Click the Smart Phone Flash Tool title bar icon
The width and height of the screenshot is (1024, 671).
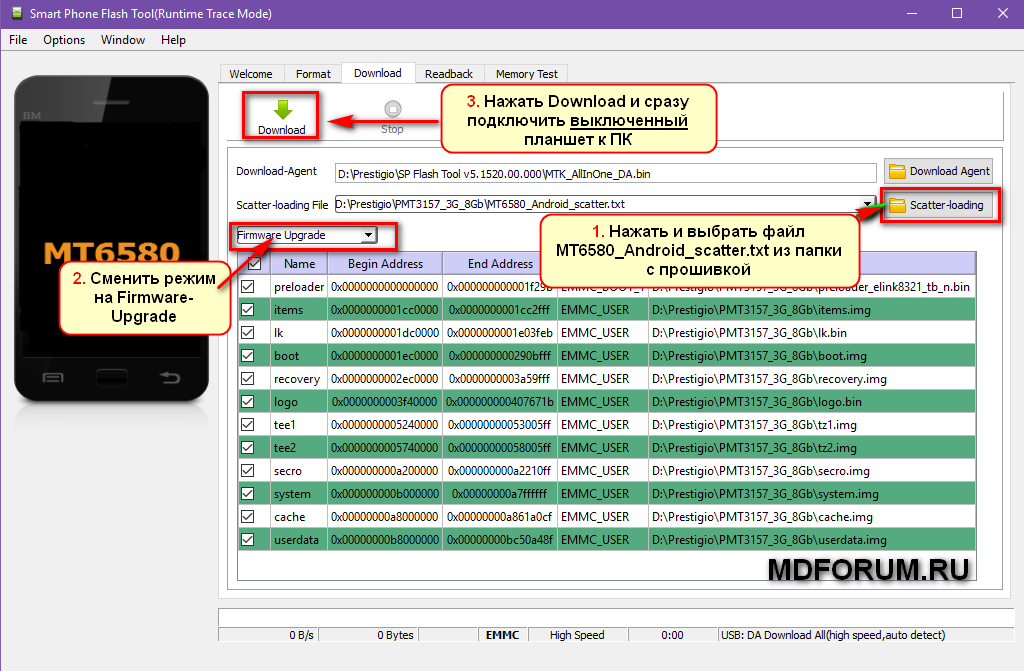(16, 13)
